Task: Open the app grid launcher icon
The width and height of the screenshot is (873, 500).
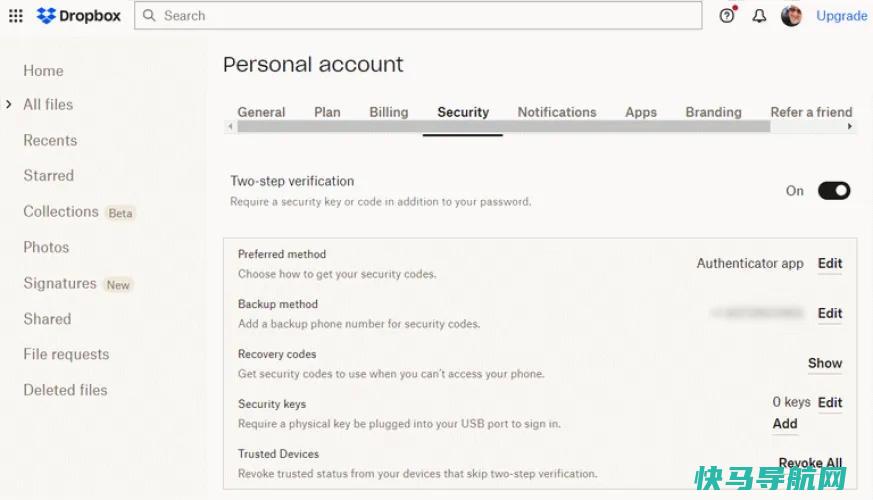Action: (16, 16)
